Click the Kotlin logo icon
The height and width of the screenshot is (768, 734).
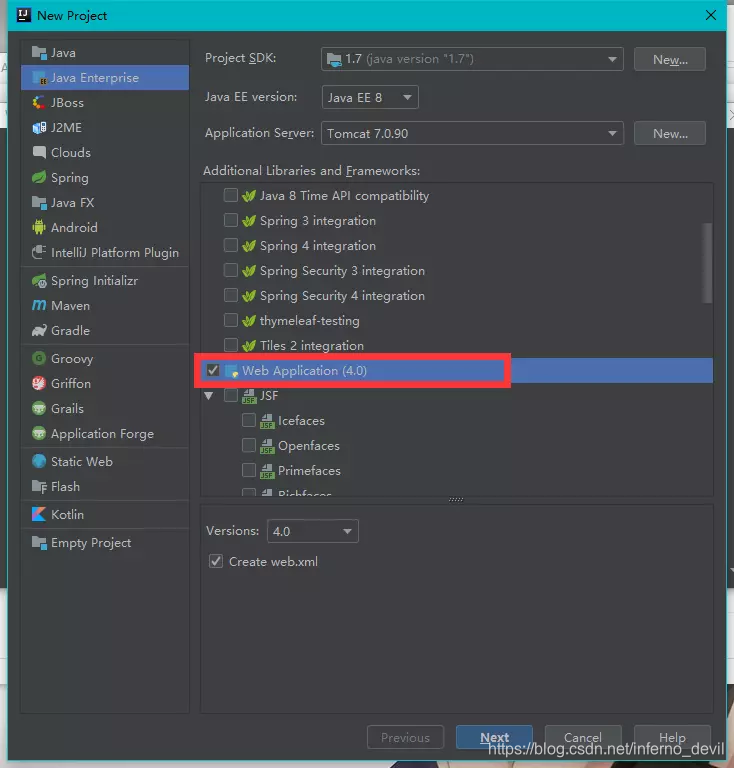point(39,514)
